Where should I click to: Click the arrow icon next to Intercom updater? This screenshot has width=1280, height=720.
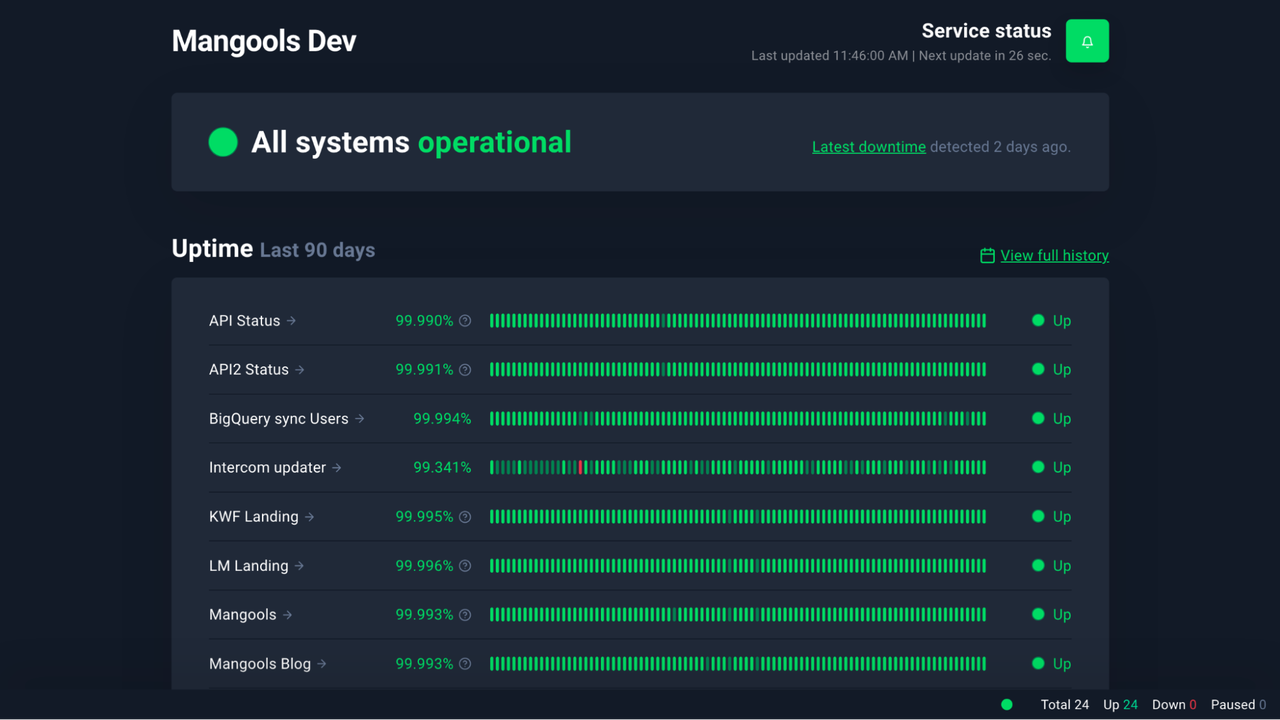click(336, 467)
